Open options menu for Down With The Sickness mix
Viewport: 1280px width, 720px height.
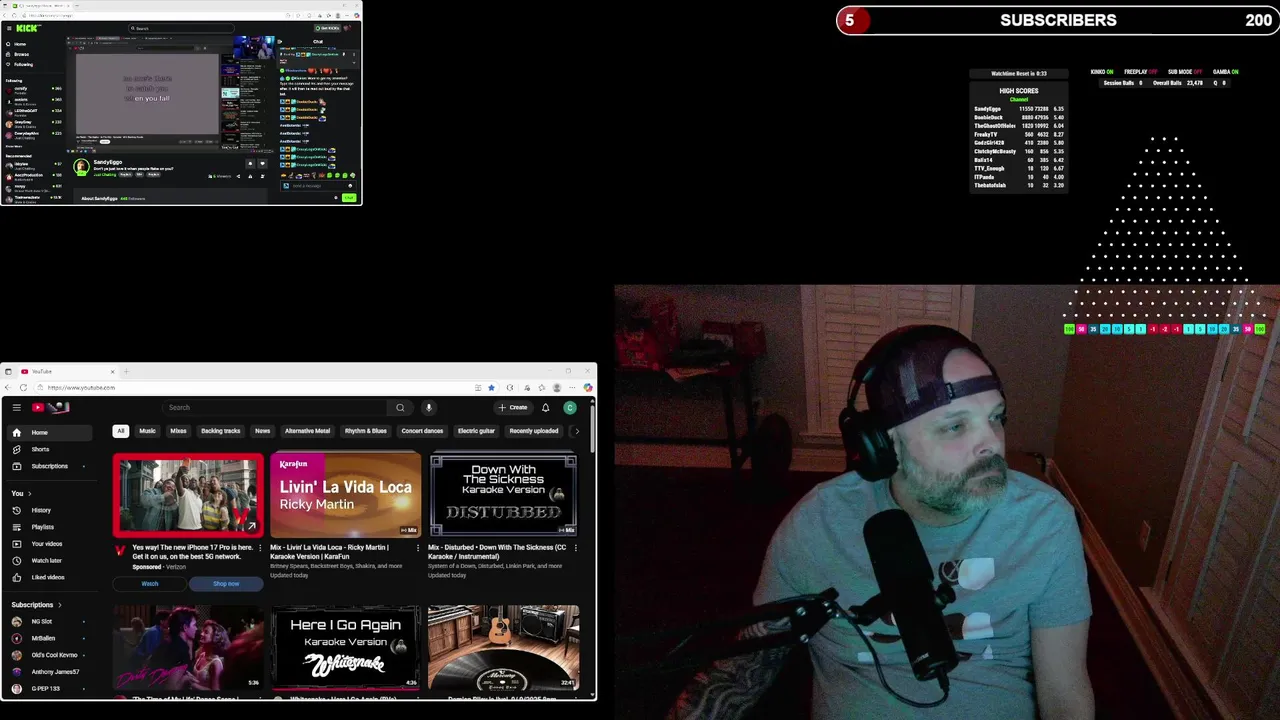pos(575,548)
